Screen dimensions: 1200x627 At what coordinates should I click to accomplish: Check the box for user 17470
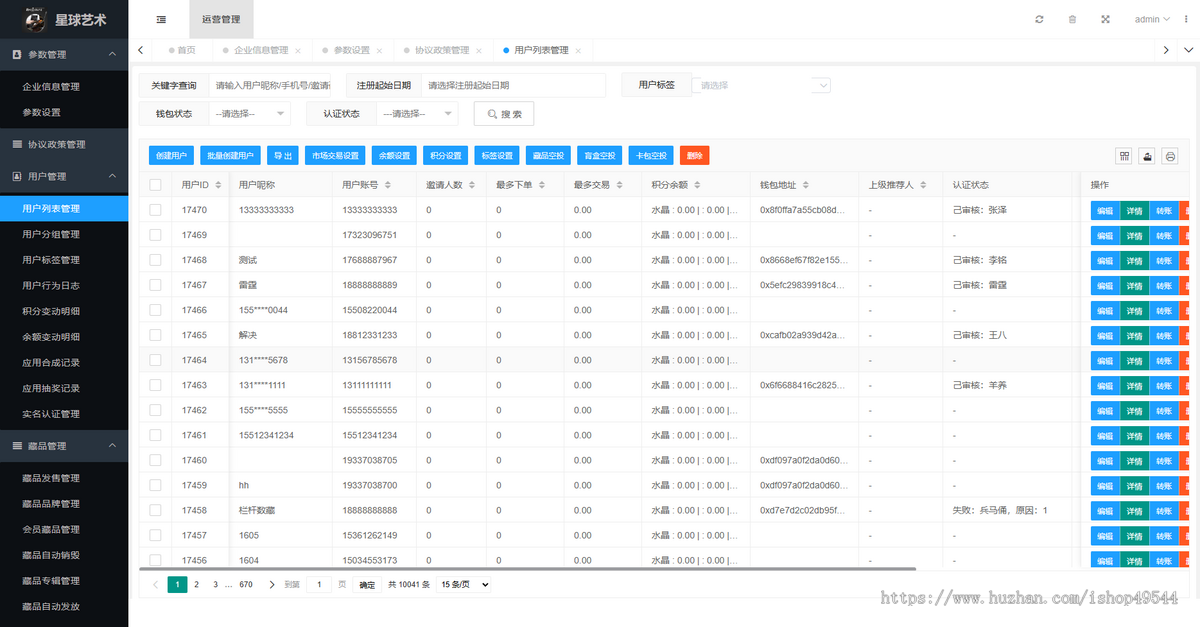(155, 210)
